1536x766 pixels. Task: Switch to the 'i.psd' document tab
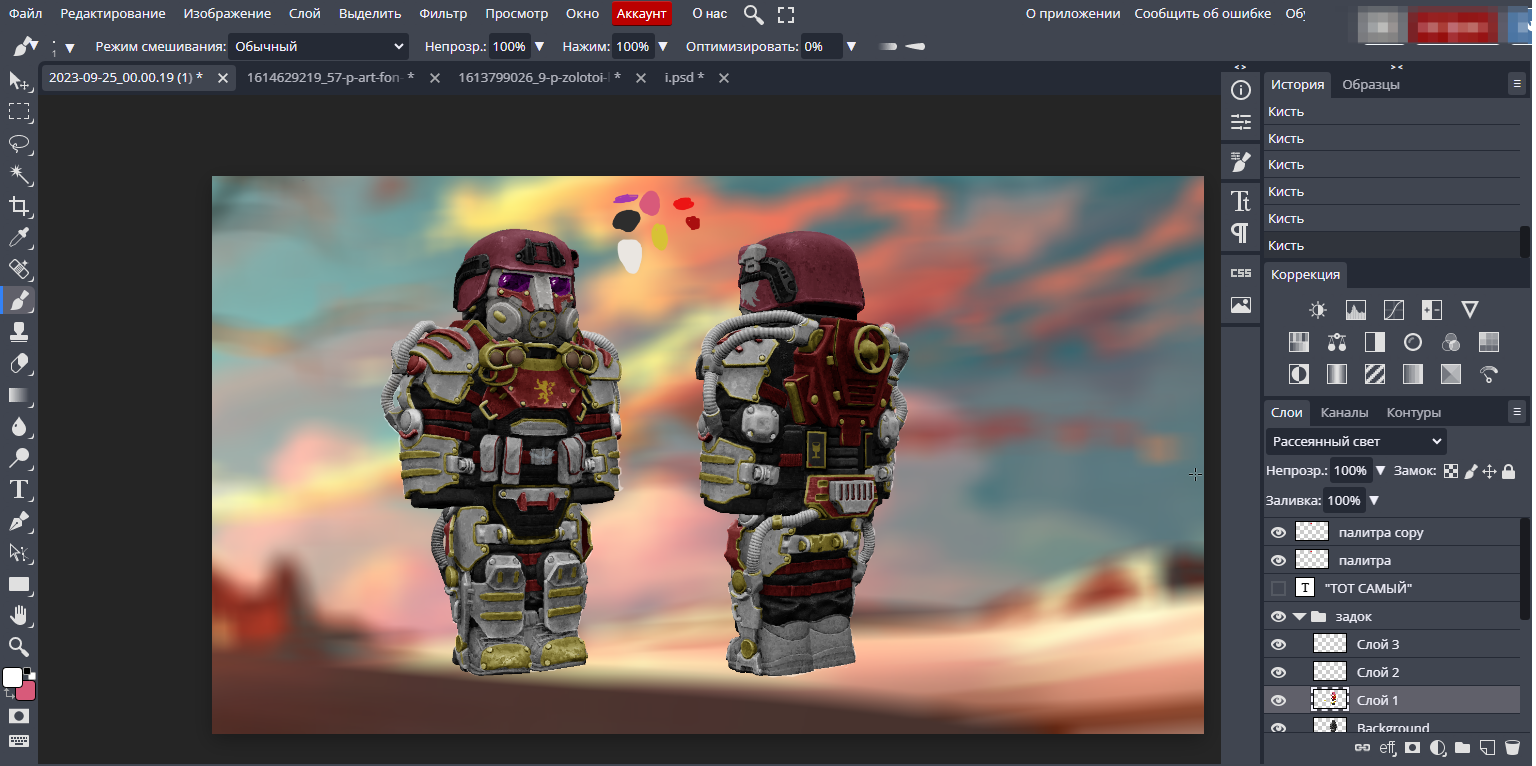(684, 77)
